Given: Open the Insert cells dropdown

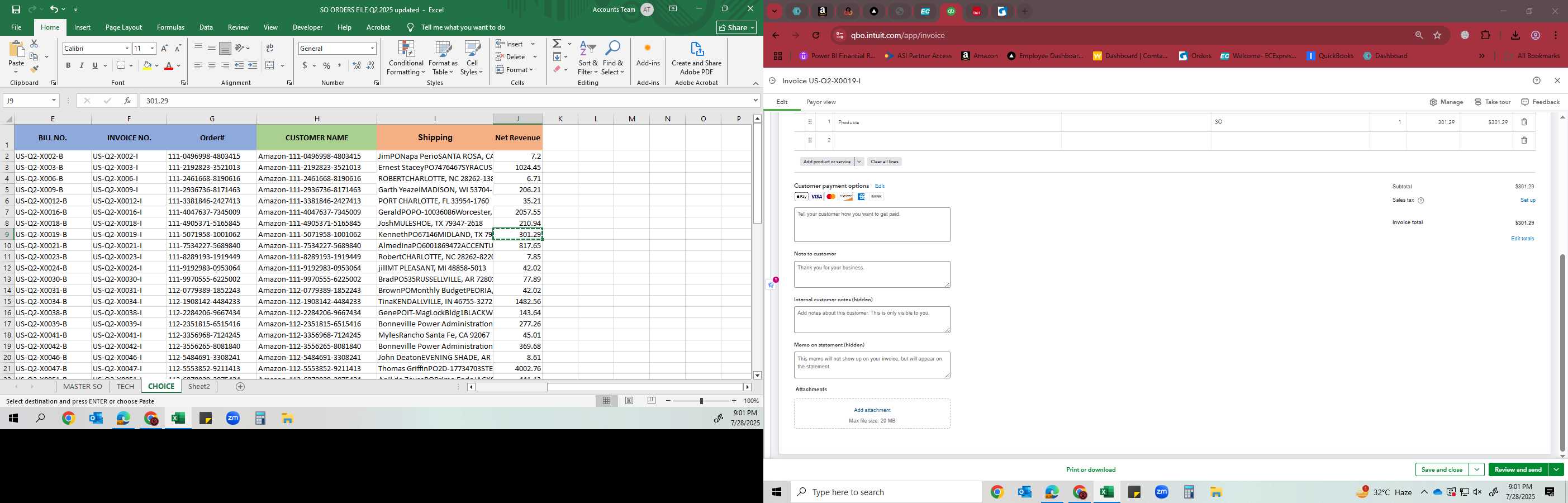Looking at the screenshot, I should pos(533,44).
